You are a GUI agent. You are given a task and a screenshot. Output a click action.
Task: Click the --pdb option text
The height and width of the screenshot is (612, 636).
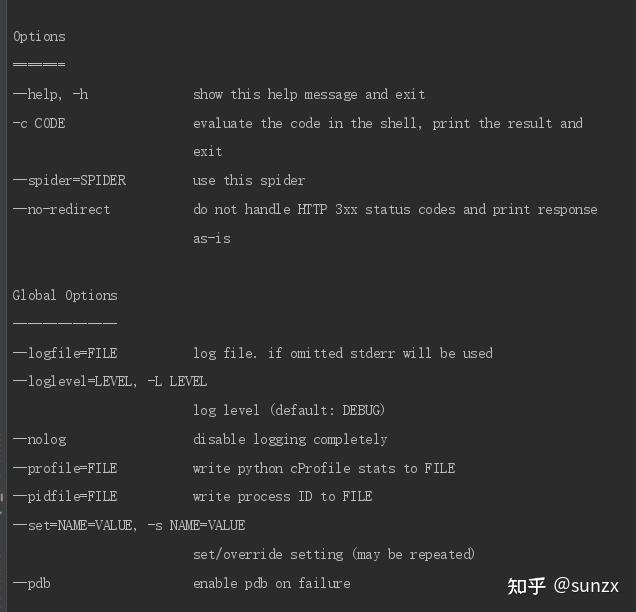(32, 583)
